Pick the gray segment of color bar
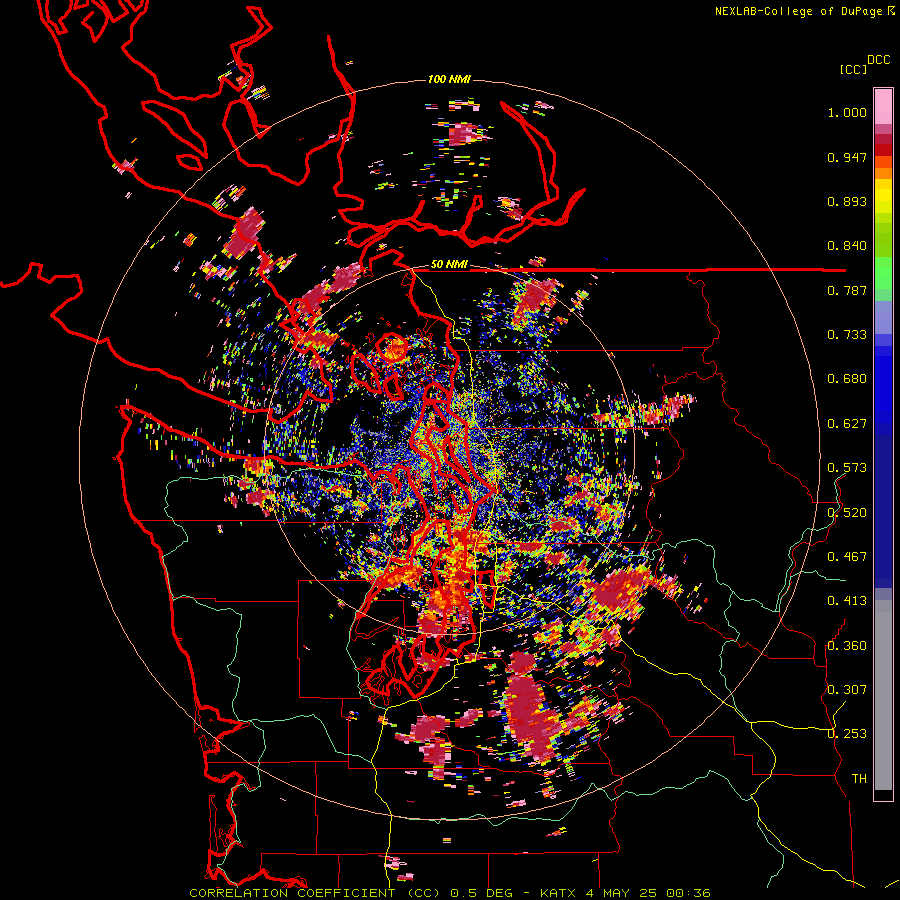The image size is (900, 900). click(883, 695)
